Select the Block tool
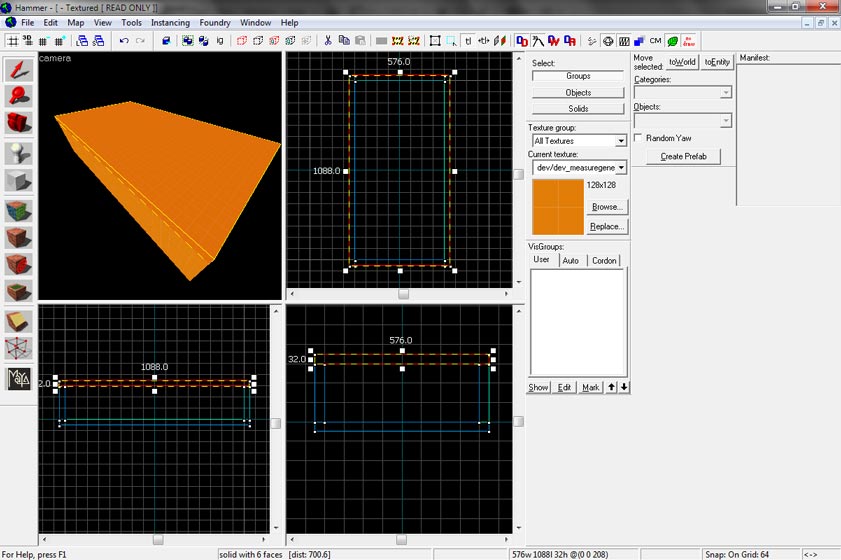 (19, 181)
